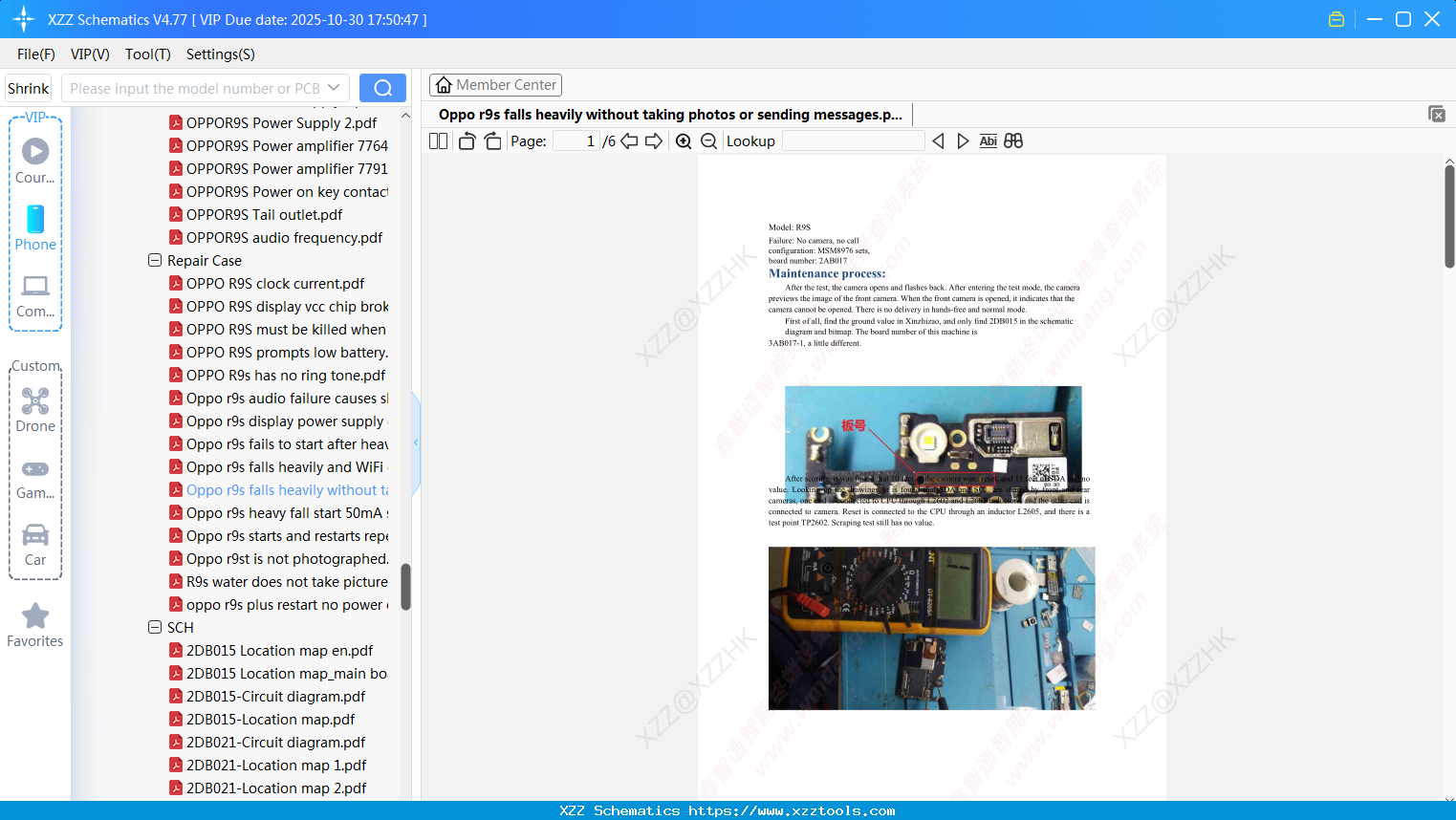Rotate the page clockwise

coord(493,141)
